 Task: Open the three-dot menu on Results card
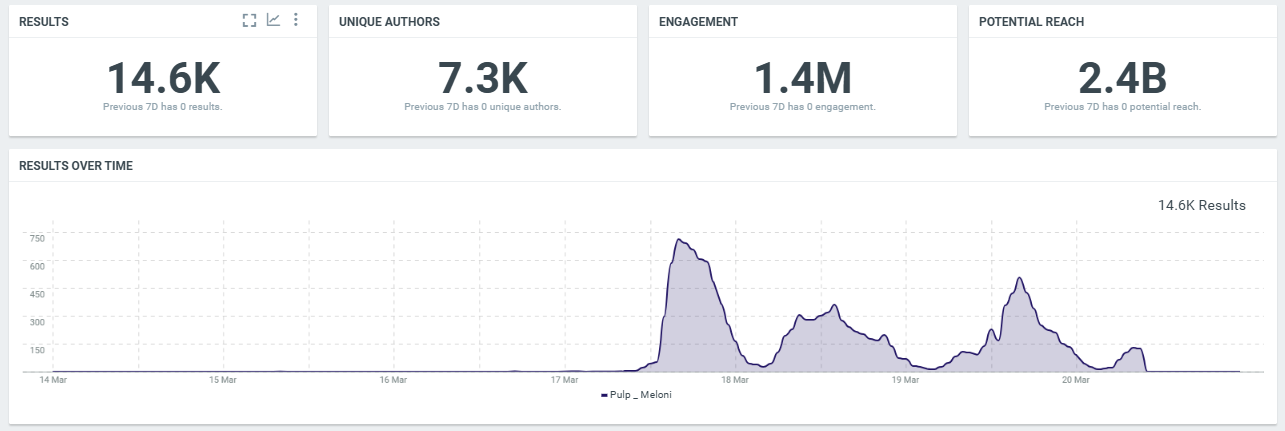(296, 21)
